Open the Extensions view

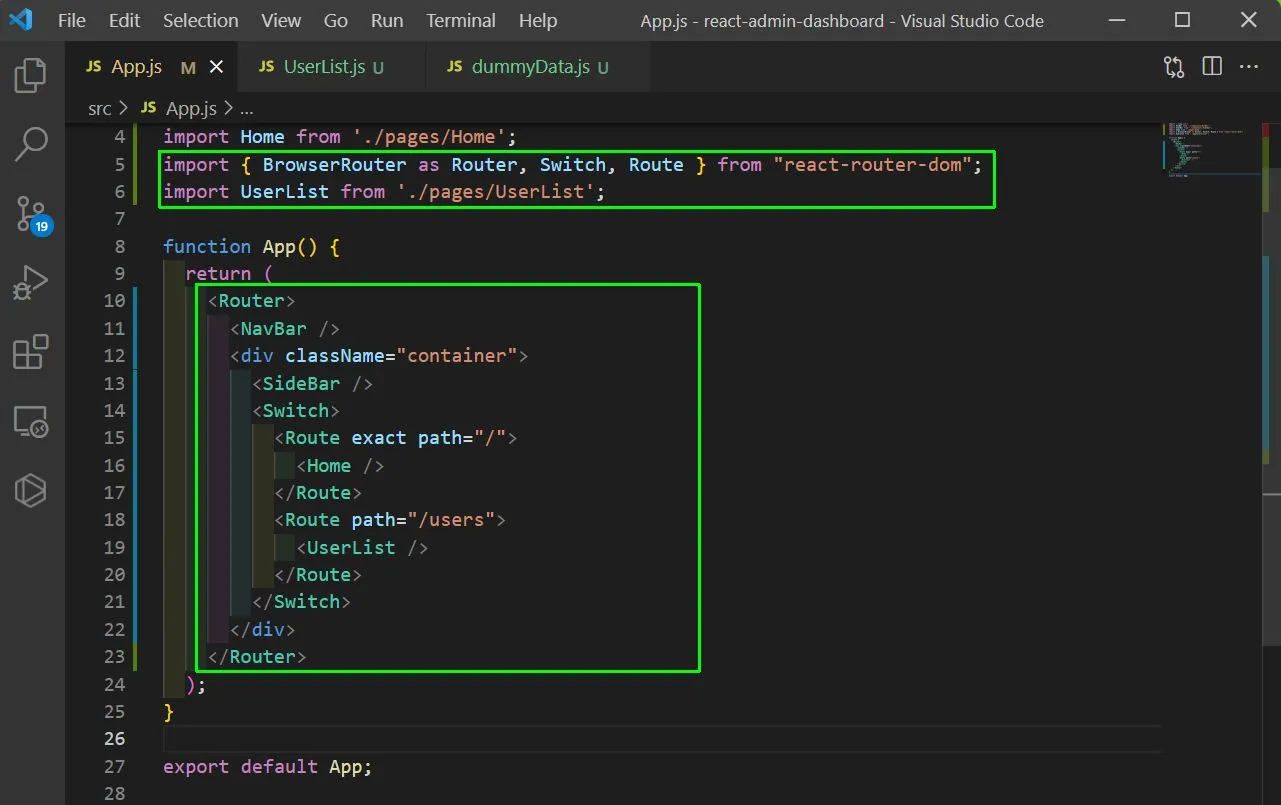pyautogui.click(x=31, y=352)
